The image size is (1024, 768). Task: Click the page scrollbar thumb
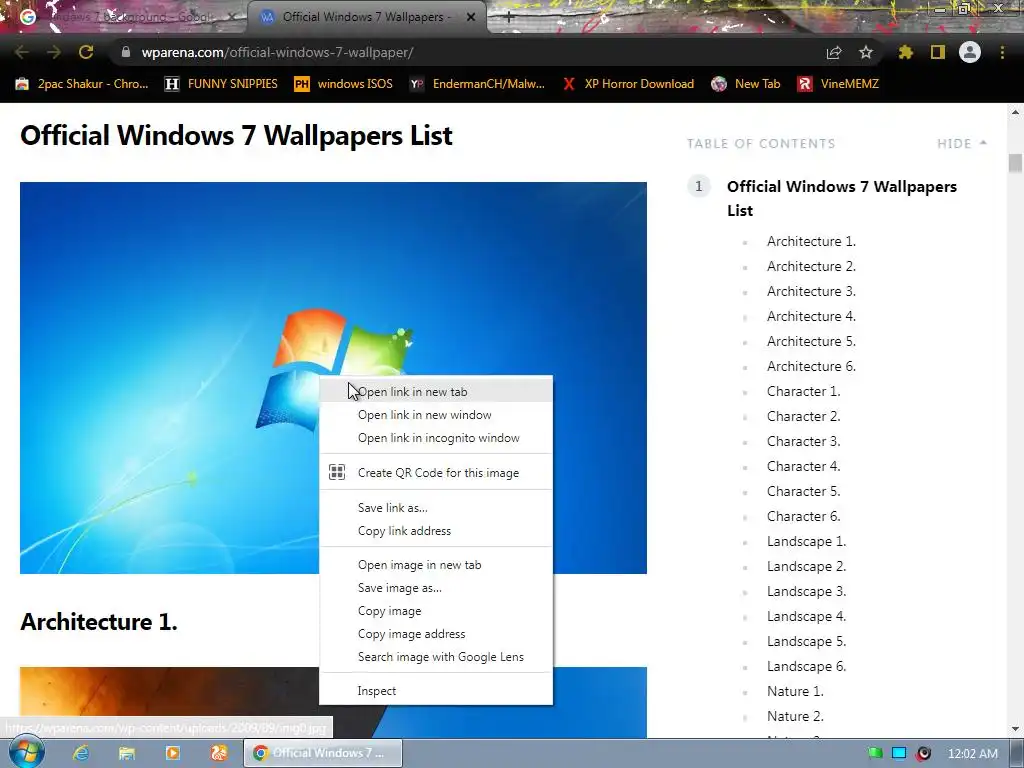pyautogui.click(x=1015, y=163)
